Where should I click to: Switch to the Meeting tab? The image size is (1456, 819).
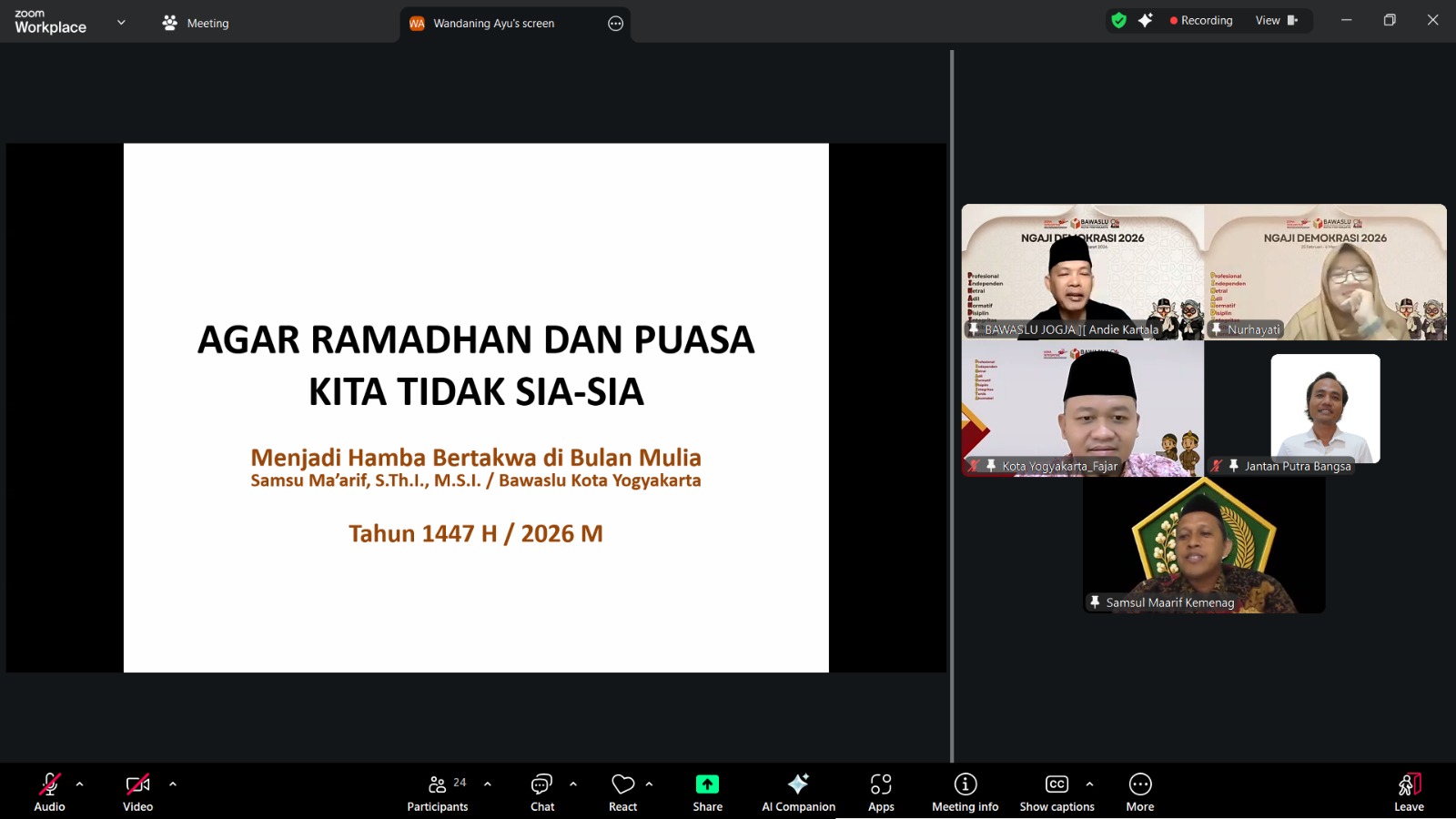pos(195,23)
